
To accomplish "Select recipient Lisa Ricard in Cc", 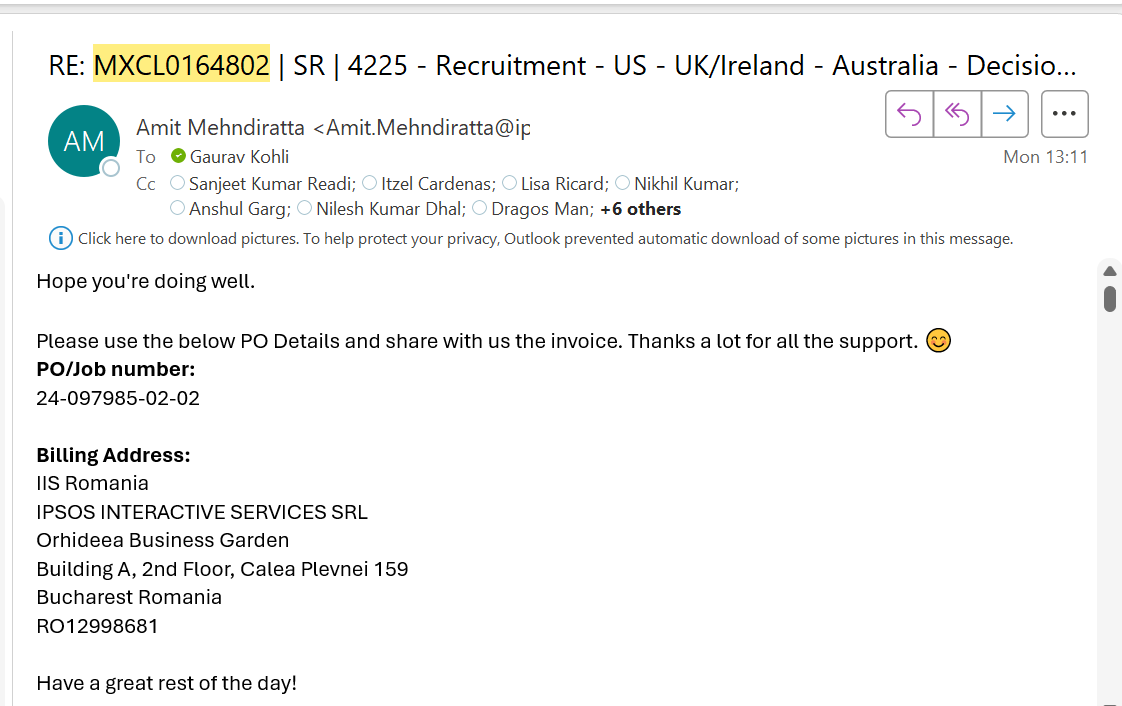I will 565,184.
